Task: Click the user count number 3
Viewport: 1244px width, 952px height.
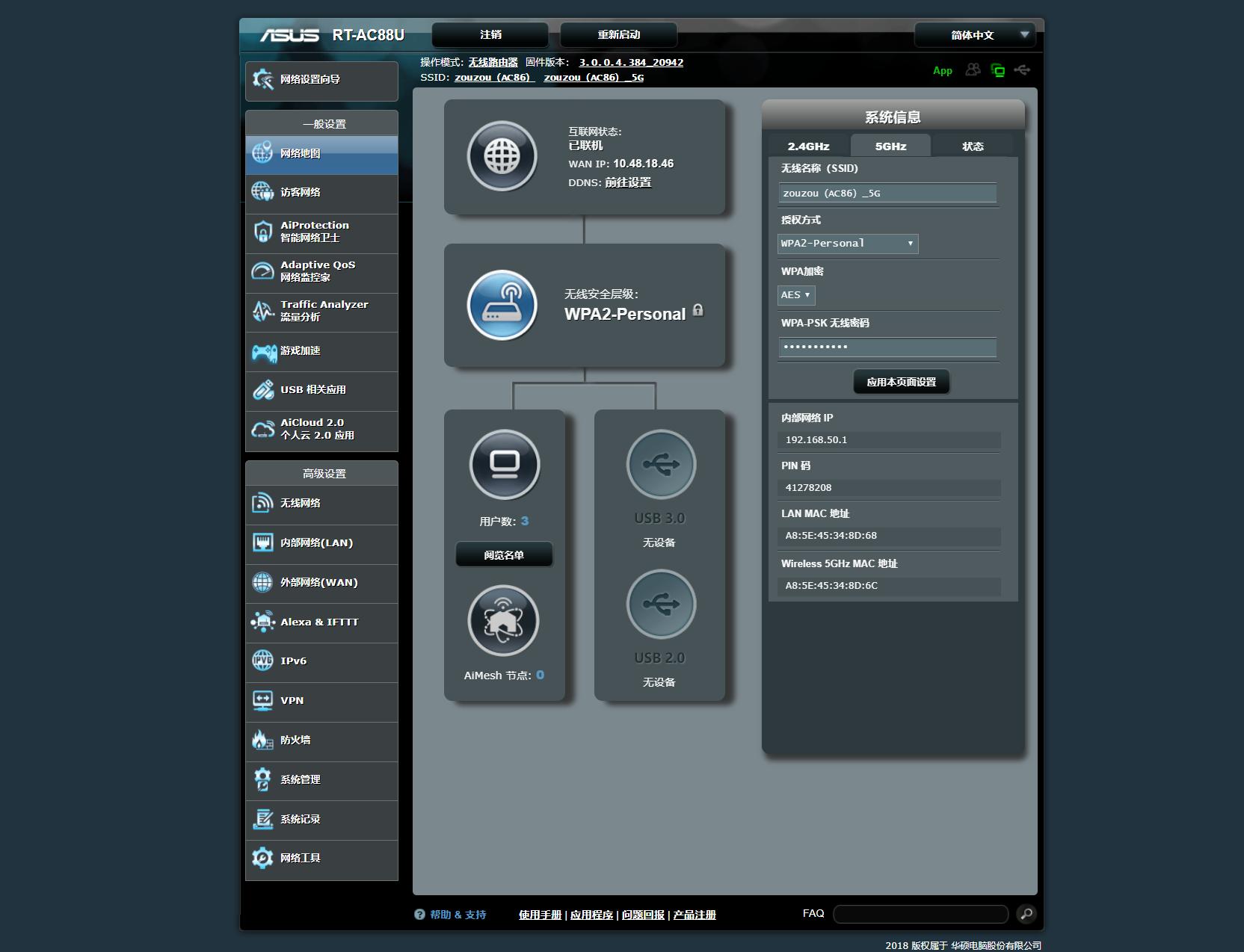Action: click(x=525, y=521)
